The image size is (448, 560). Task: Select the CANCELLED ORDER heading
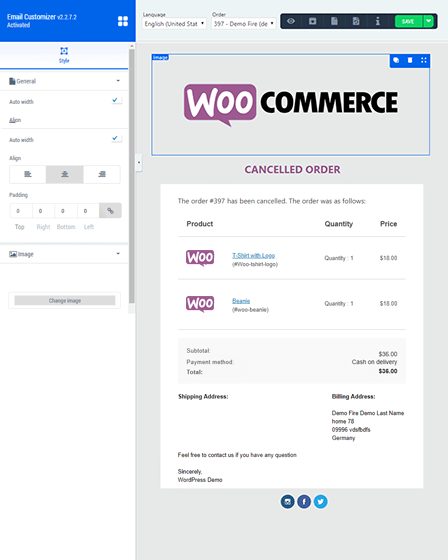(292, 170)
